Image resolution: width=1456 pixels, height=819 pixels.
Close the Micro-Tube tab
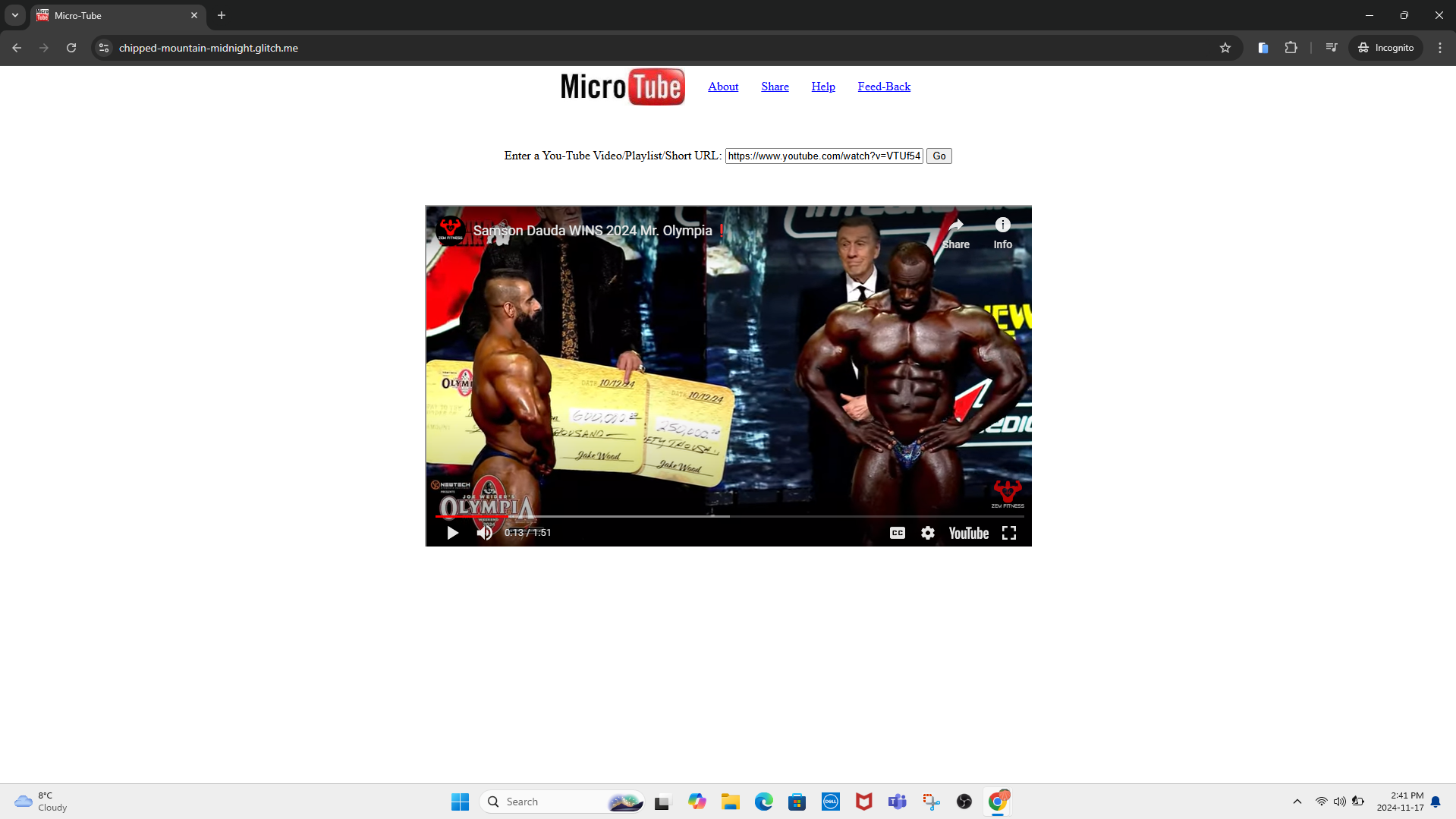coord(194,15)
